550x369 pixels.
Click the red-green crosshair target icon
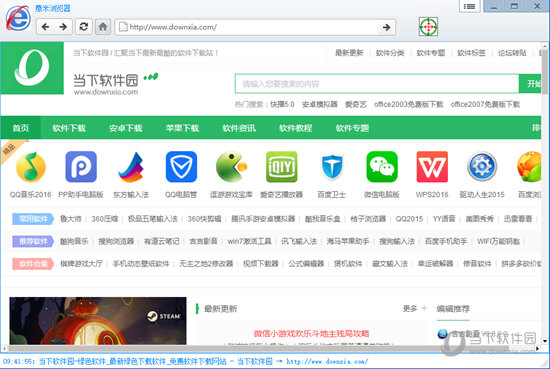point(428,27)
